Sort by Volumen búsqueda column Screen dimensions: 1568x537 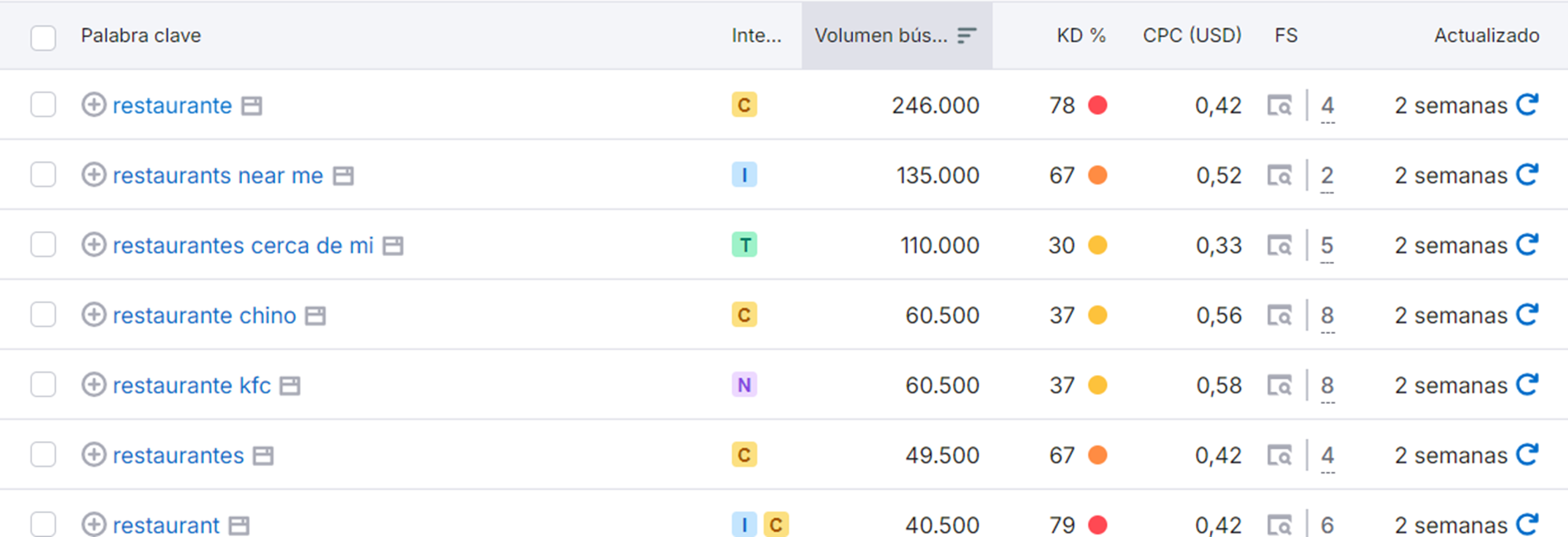coord(896,36)
